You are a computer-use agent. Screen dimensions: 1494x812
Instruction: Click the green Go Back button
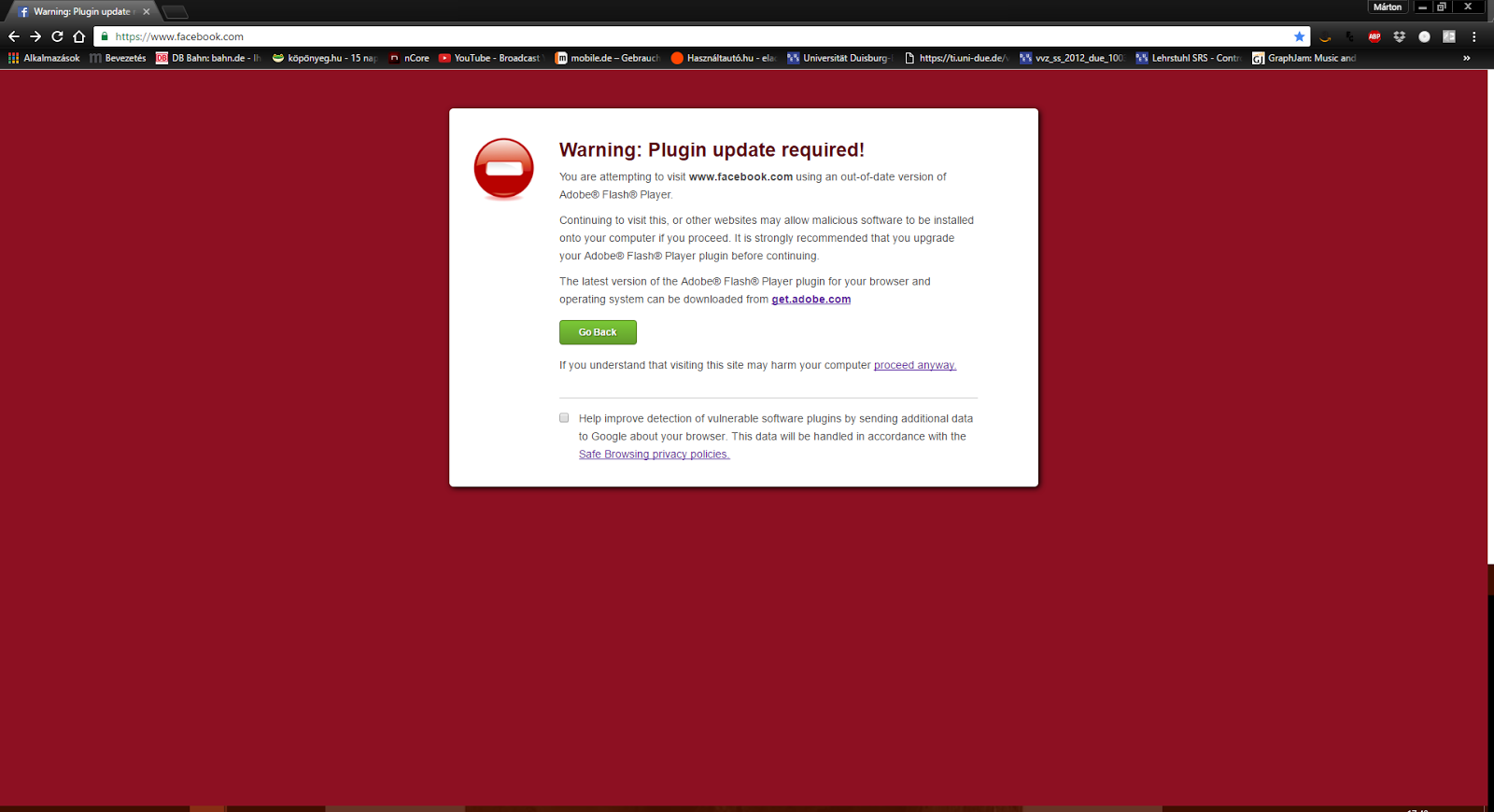point(598,332)
